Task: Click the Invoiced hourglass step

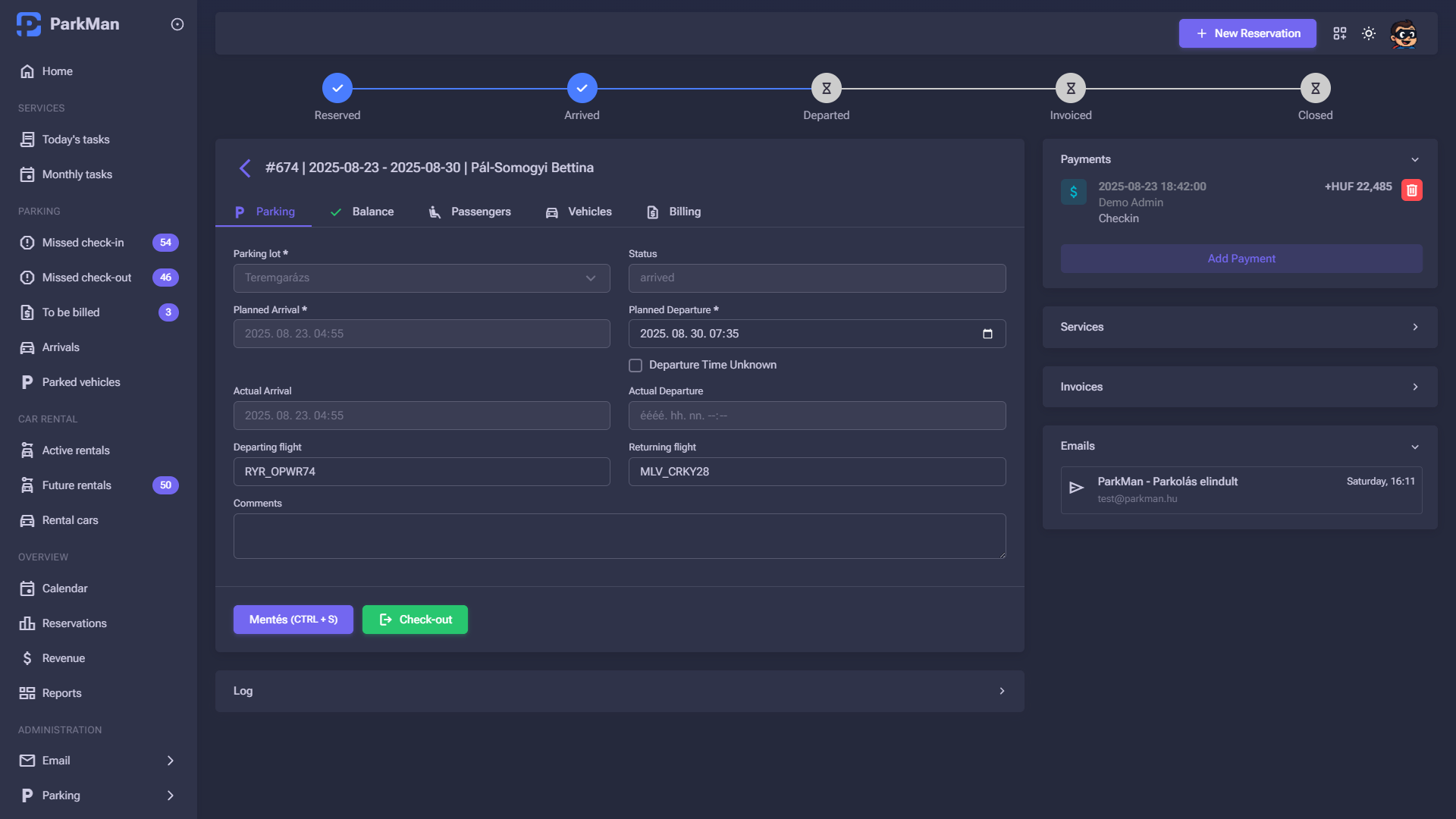Action: click(1071, 89)
